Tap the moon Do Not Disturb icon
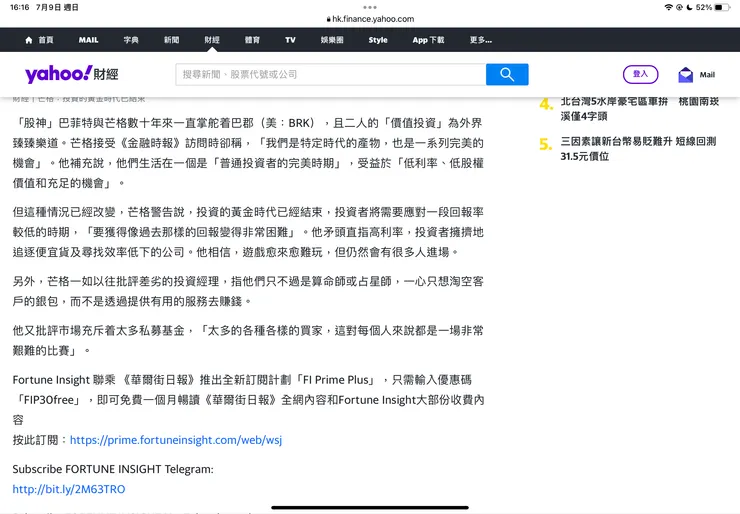The image size is (740, 514). pos(690,7)
